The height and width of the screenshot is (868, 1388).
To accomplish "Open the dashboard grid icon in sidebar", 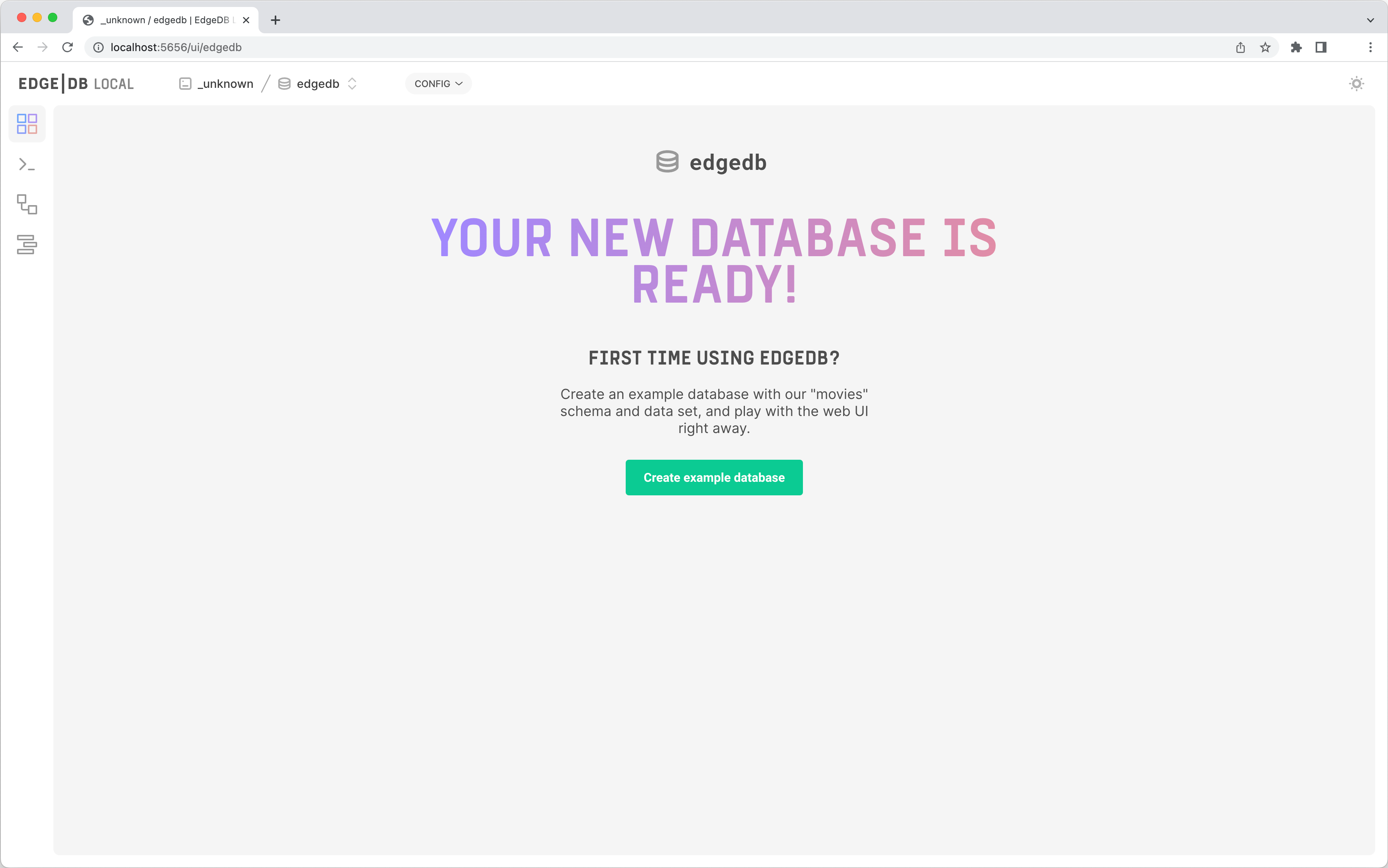I will point(27,123).
